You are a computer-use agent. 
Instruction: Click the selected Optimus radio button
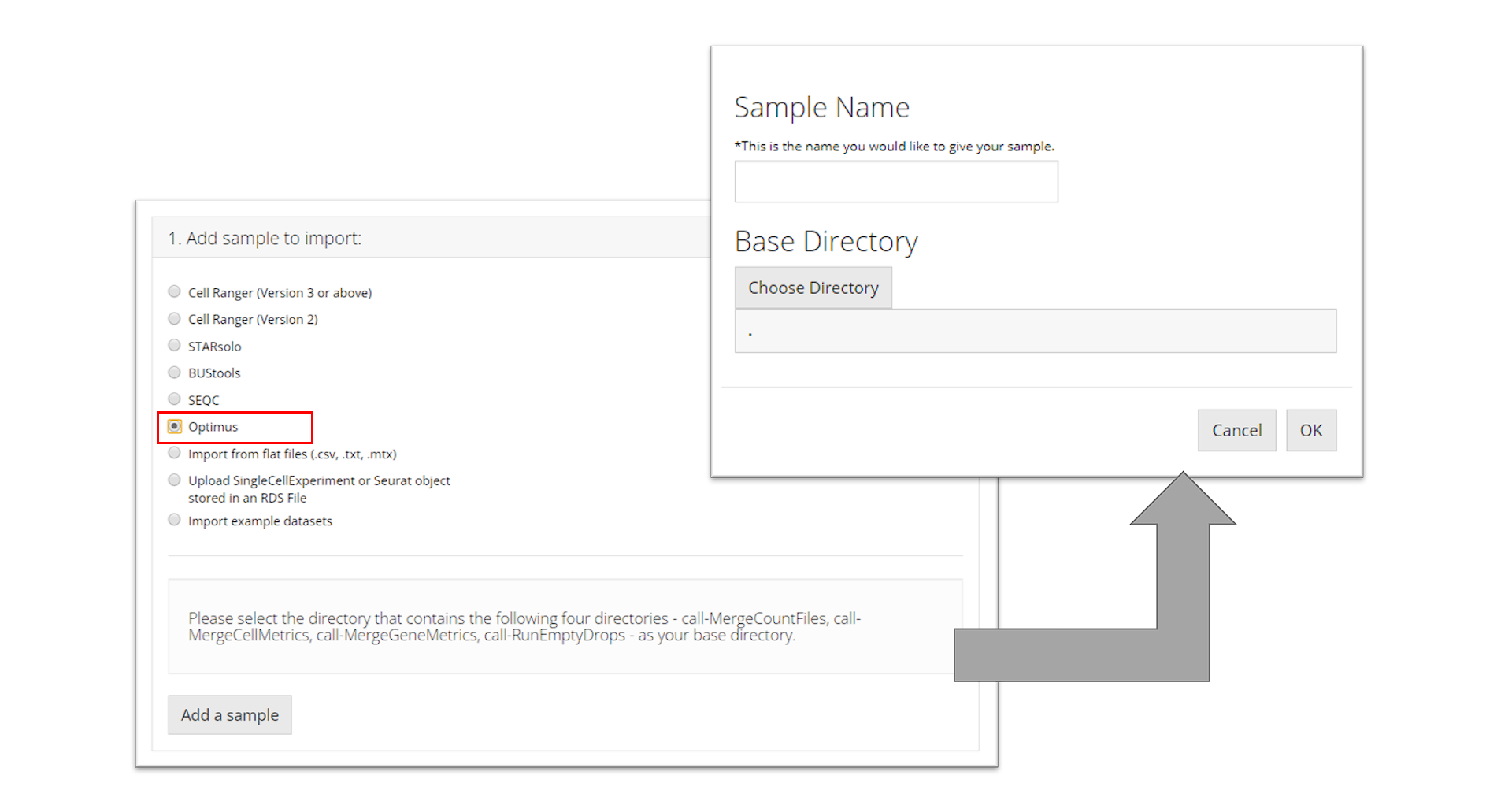pyautogui.click(x=175, y=427)
